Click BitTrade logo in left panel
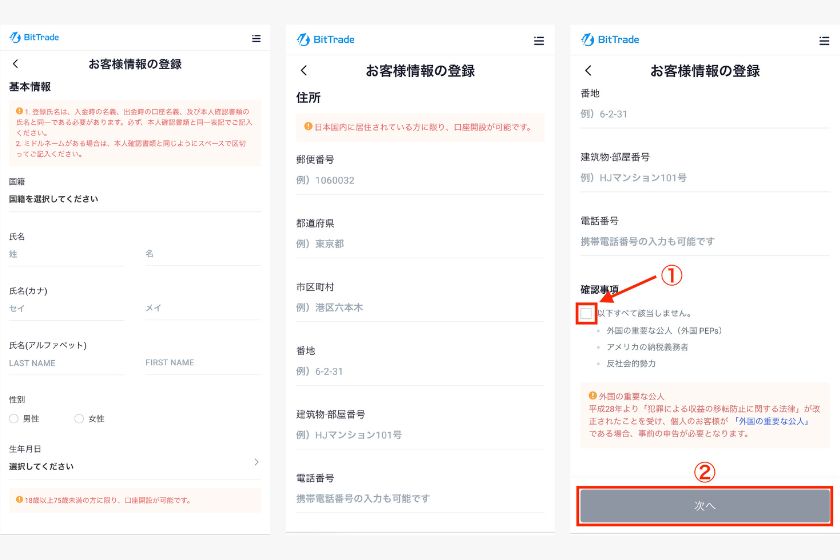This screenshot has width=840, height=560. point(34,37)
